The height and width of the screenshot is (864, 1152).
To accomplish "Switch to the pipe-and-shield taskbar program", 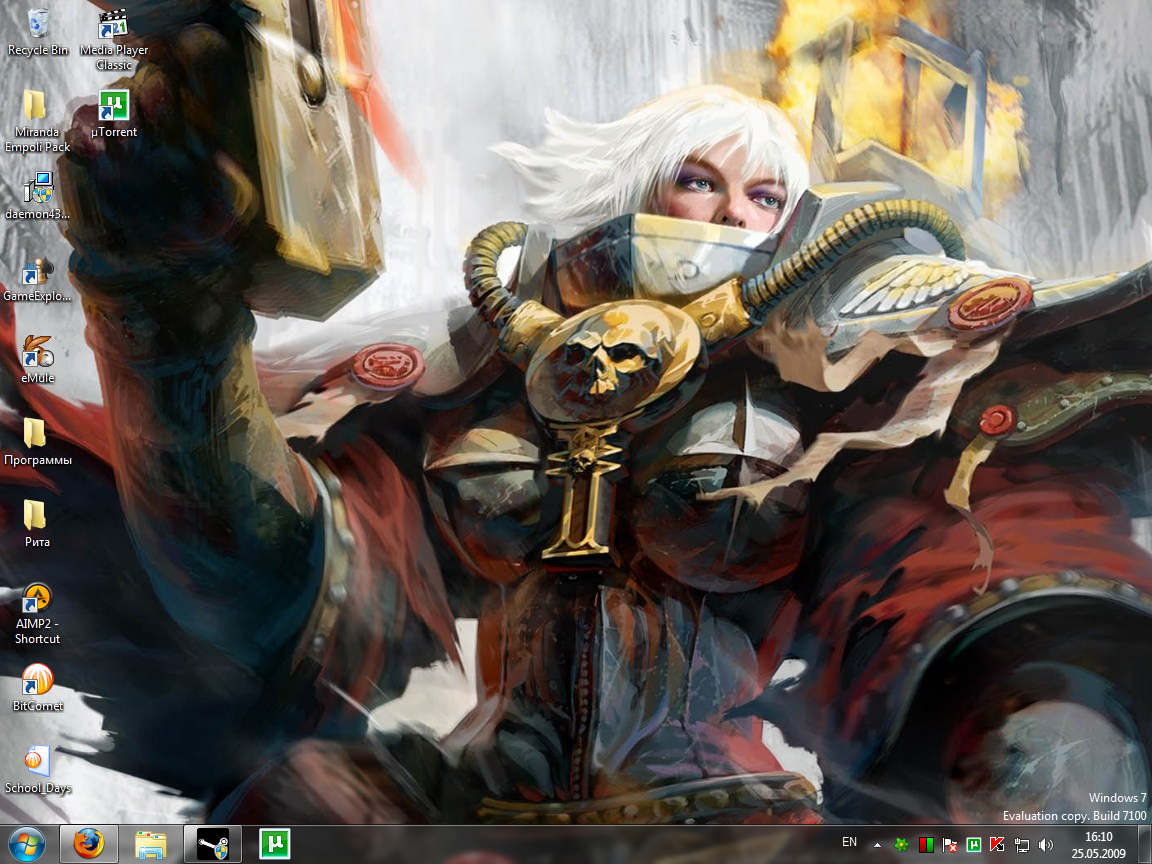I will point(212,844).
